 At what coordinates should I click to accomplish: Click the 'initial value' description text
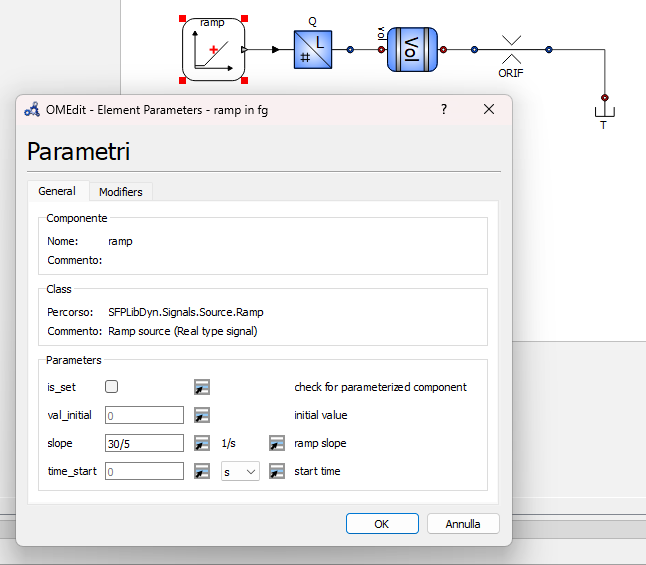321,415
